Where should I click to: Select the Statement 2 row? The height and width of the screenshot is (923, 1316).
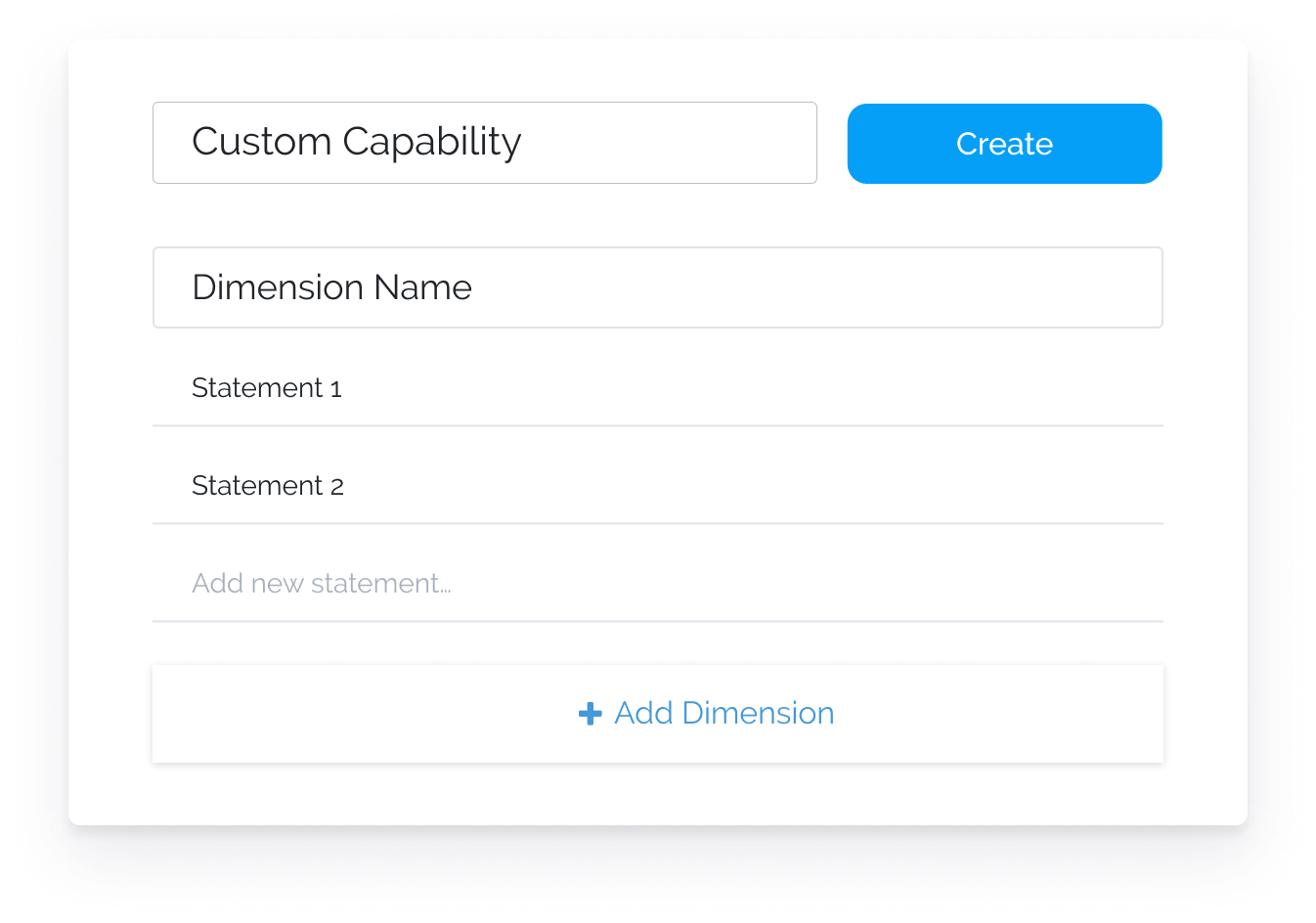pos(658,486)
